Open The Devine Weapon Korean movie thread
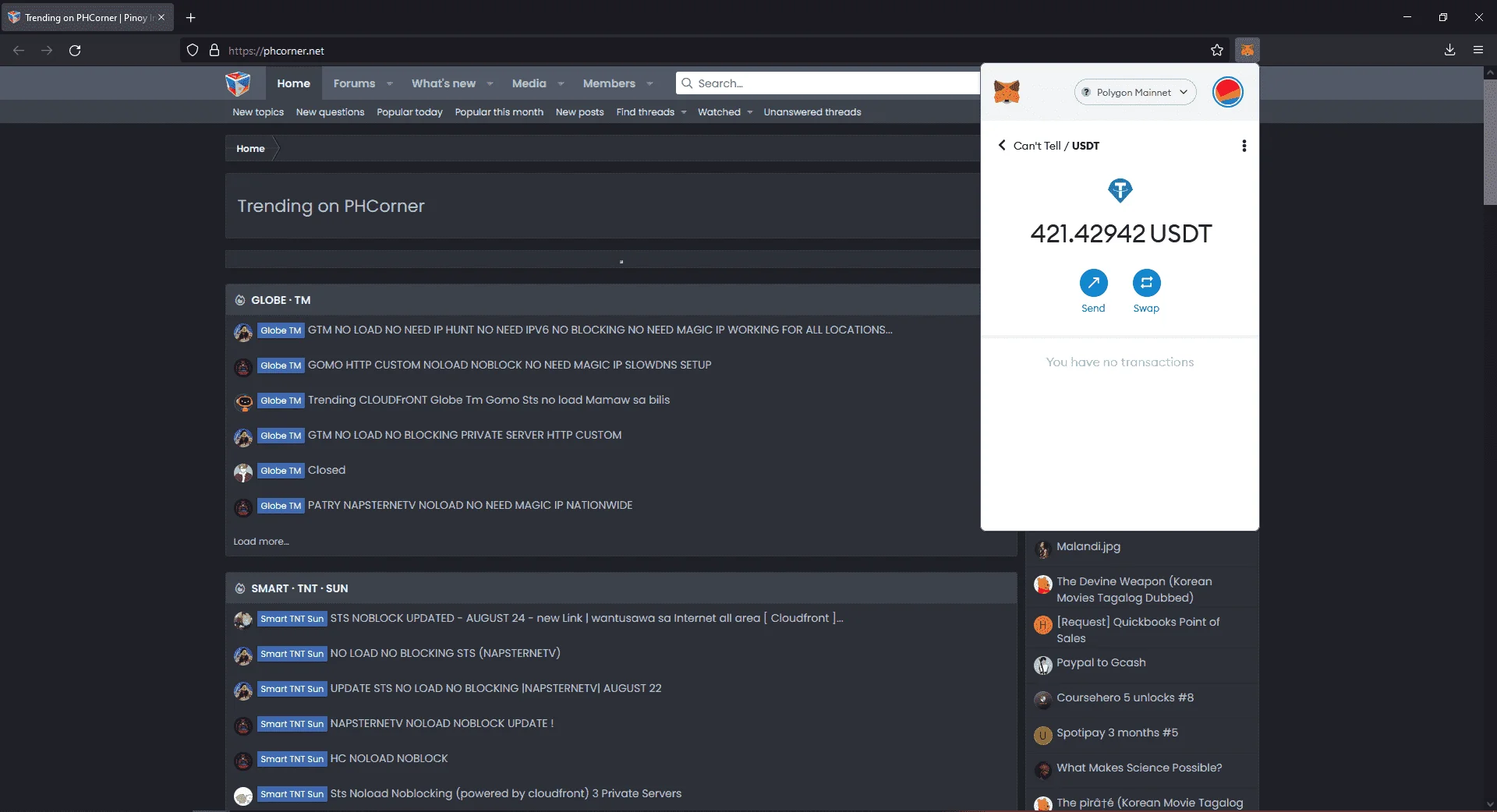Screen dimensions: 1497x812 (1134, 589)
